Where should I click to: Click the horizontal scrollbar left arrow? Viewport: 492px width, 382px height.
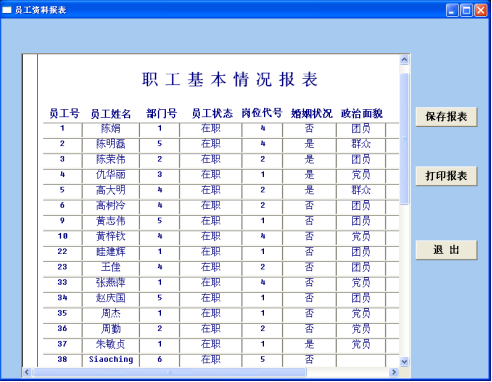click(27, 372)
